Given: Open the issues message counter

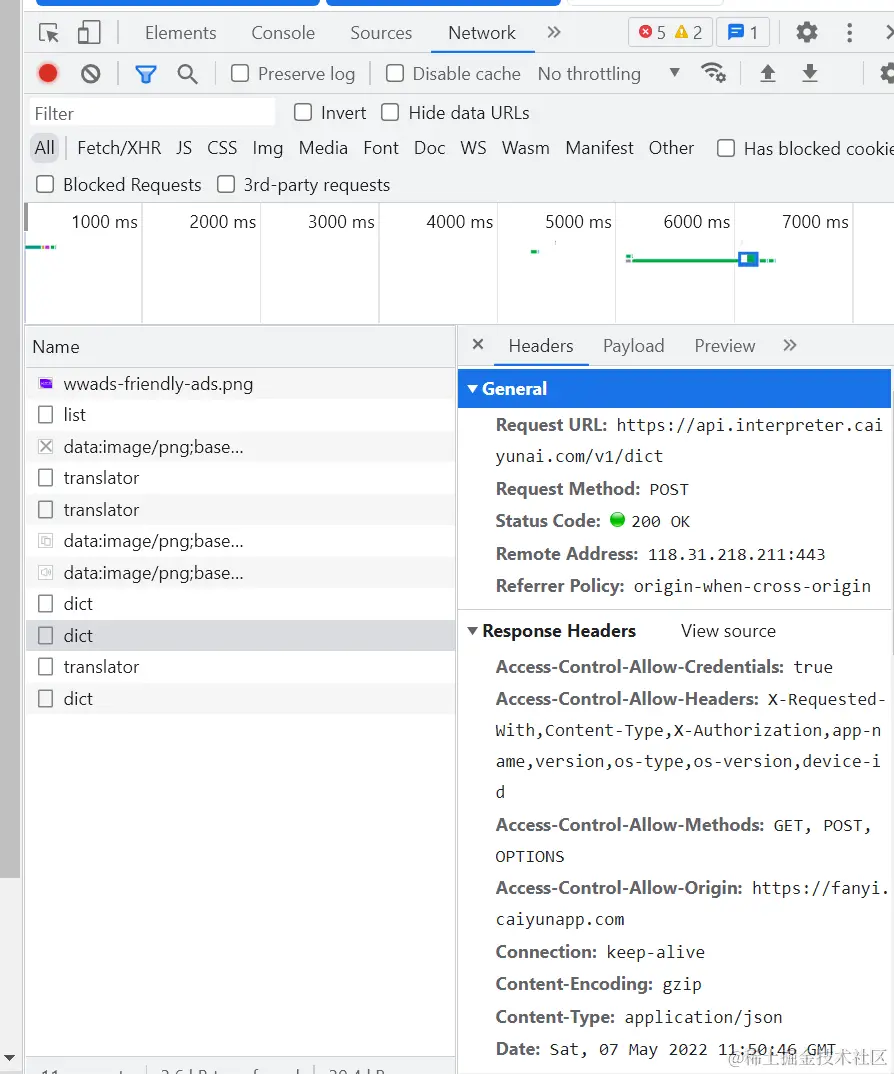Looking at the screenshot, I should 743,32.
